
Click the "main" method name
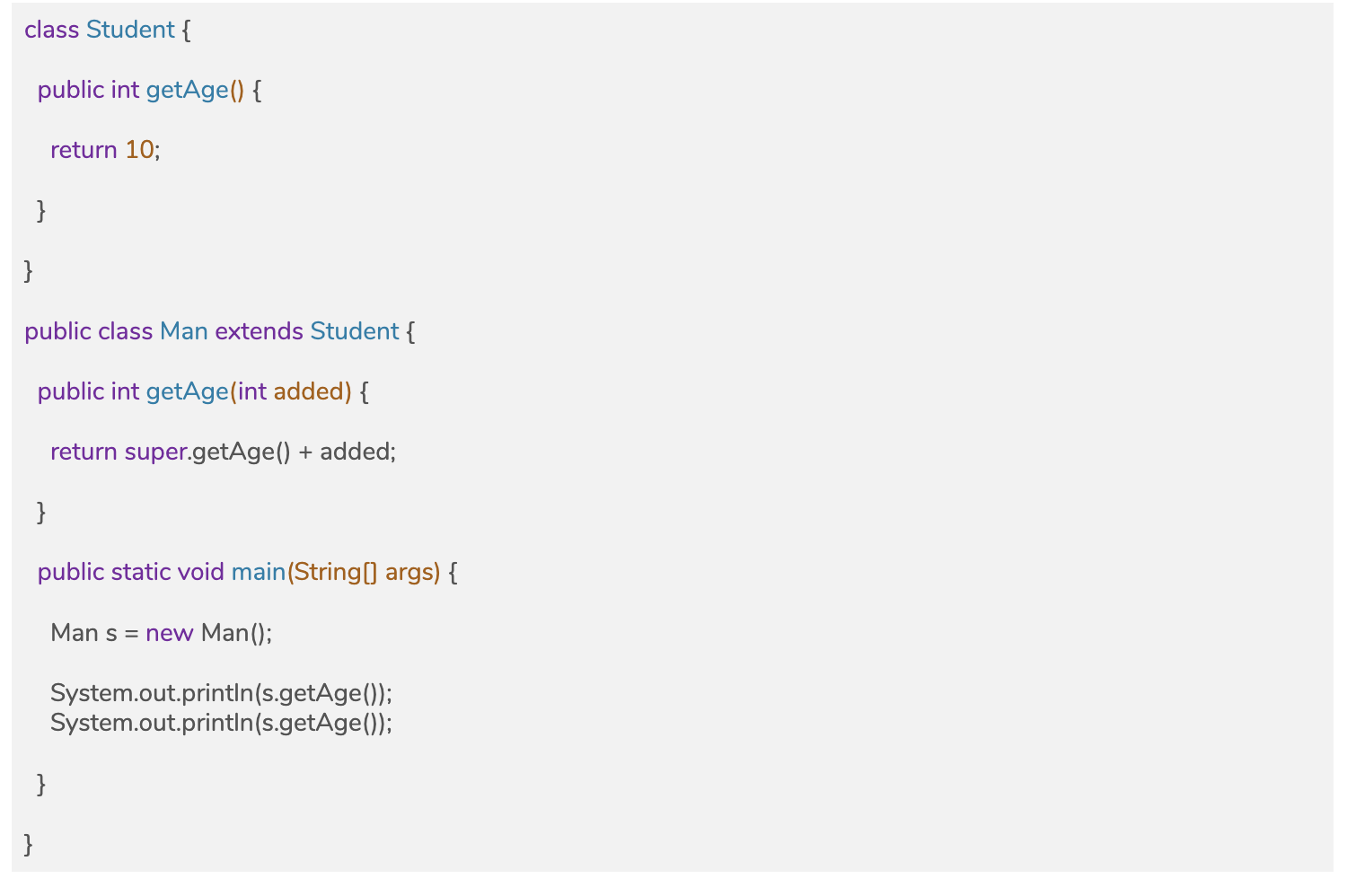click(x=258, y=572)
